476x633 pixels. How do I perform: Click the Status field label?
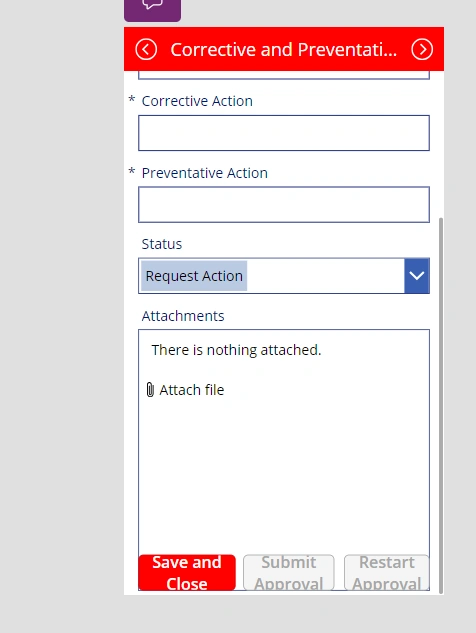tap(162, 244)
